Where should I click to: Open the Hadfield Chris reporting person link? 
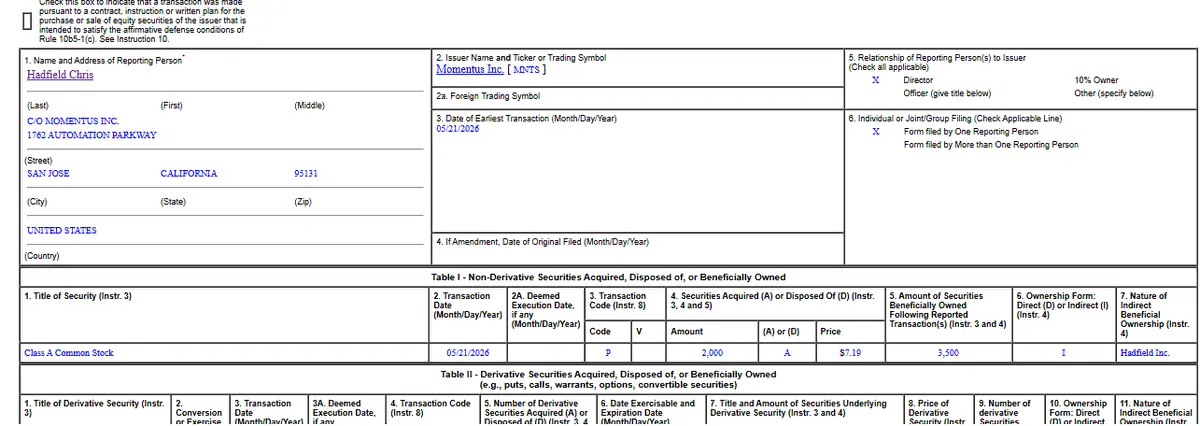pyautogui.click(x=60, y=74)
